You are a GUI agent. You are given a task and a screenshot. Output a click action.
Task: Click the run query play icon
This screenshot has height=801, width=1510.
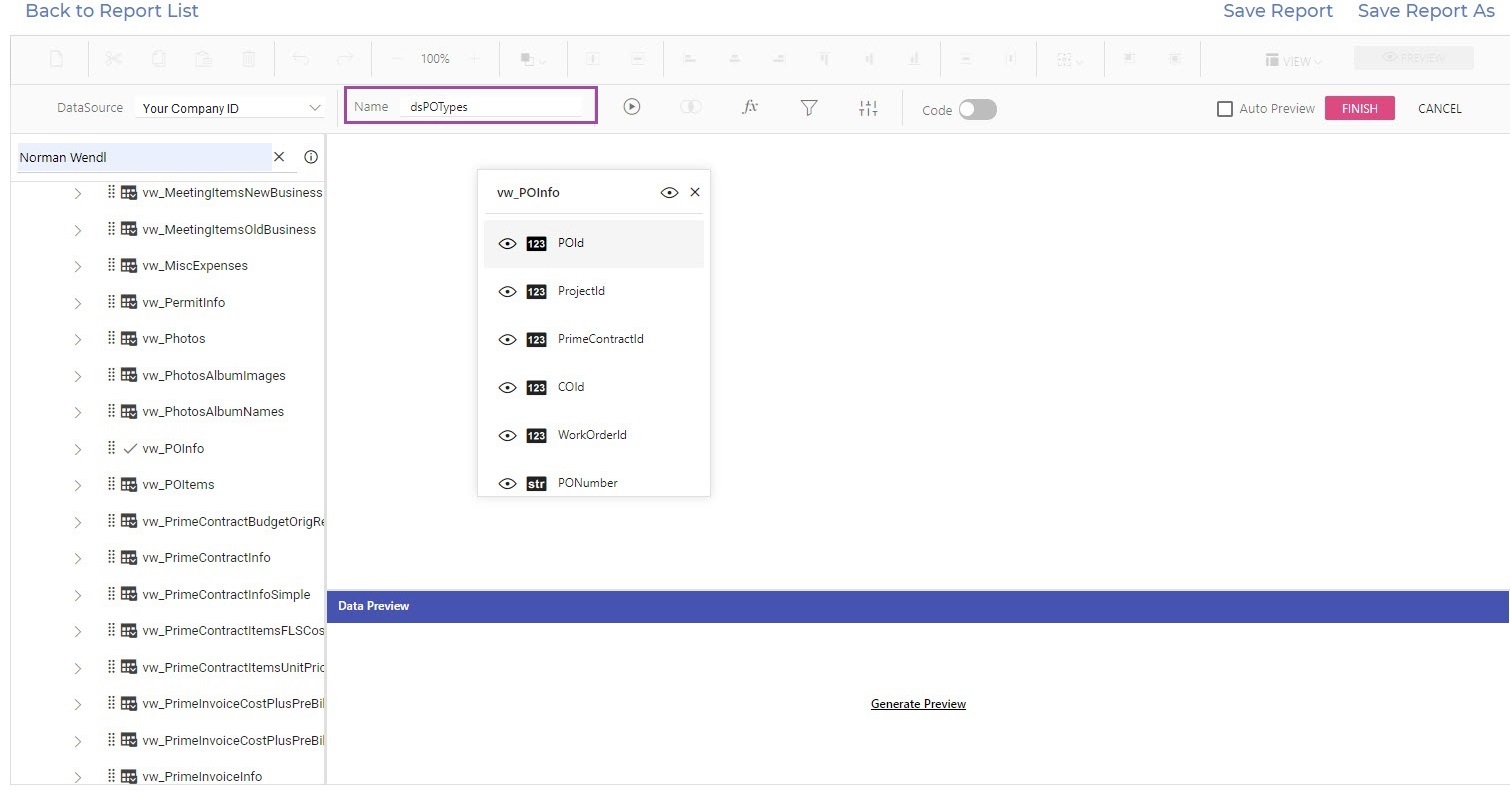click(631, 107)
